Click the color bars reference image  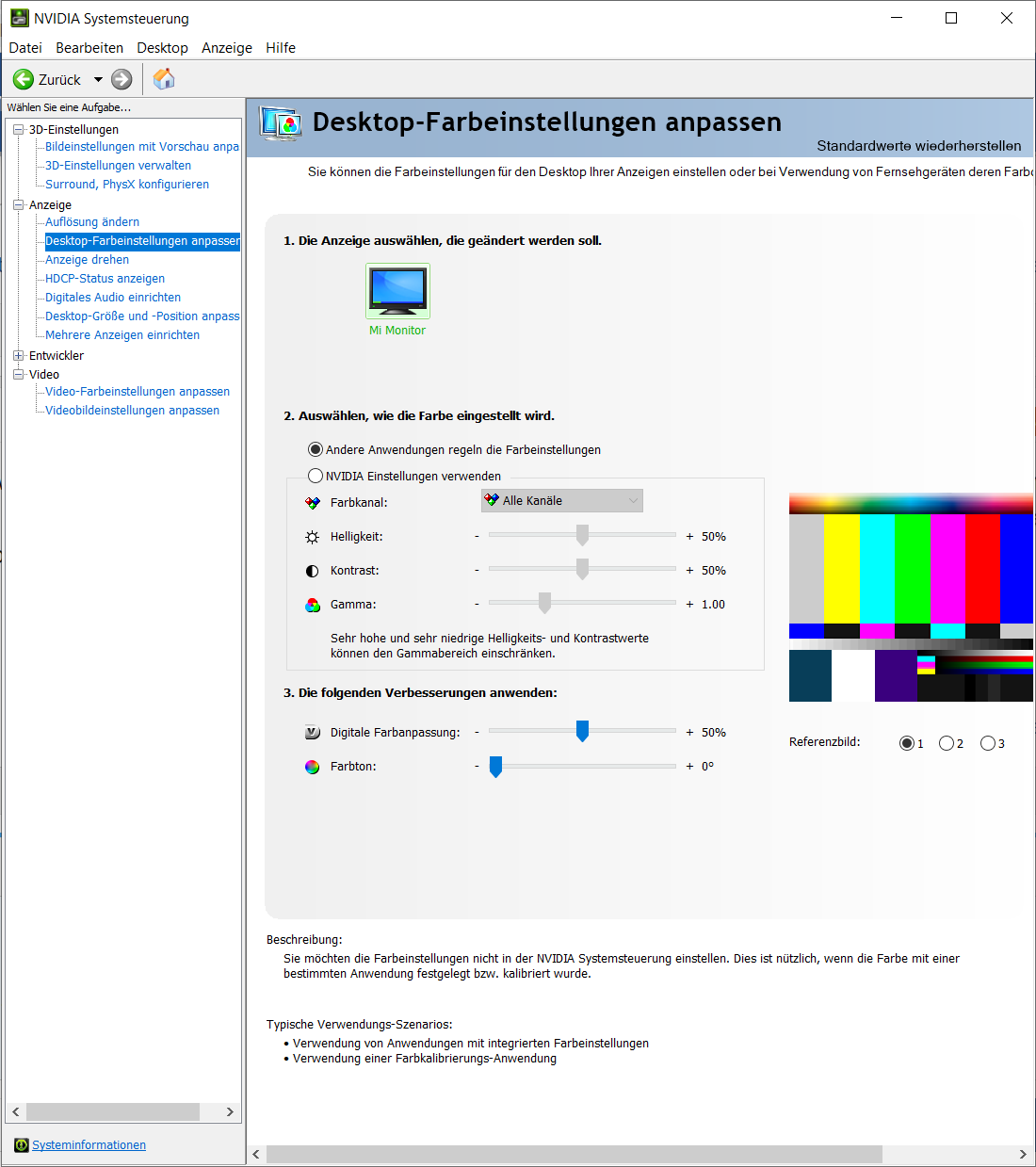(x=911, y=597)
